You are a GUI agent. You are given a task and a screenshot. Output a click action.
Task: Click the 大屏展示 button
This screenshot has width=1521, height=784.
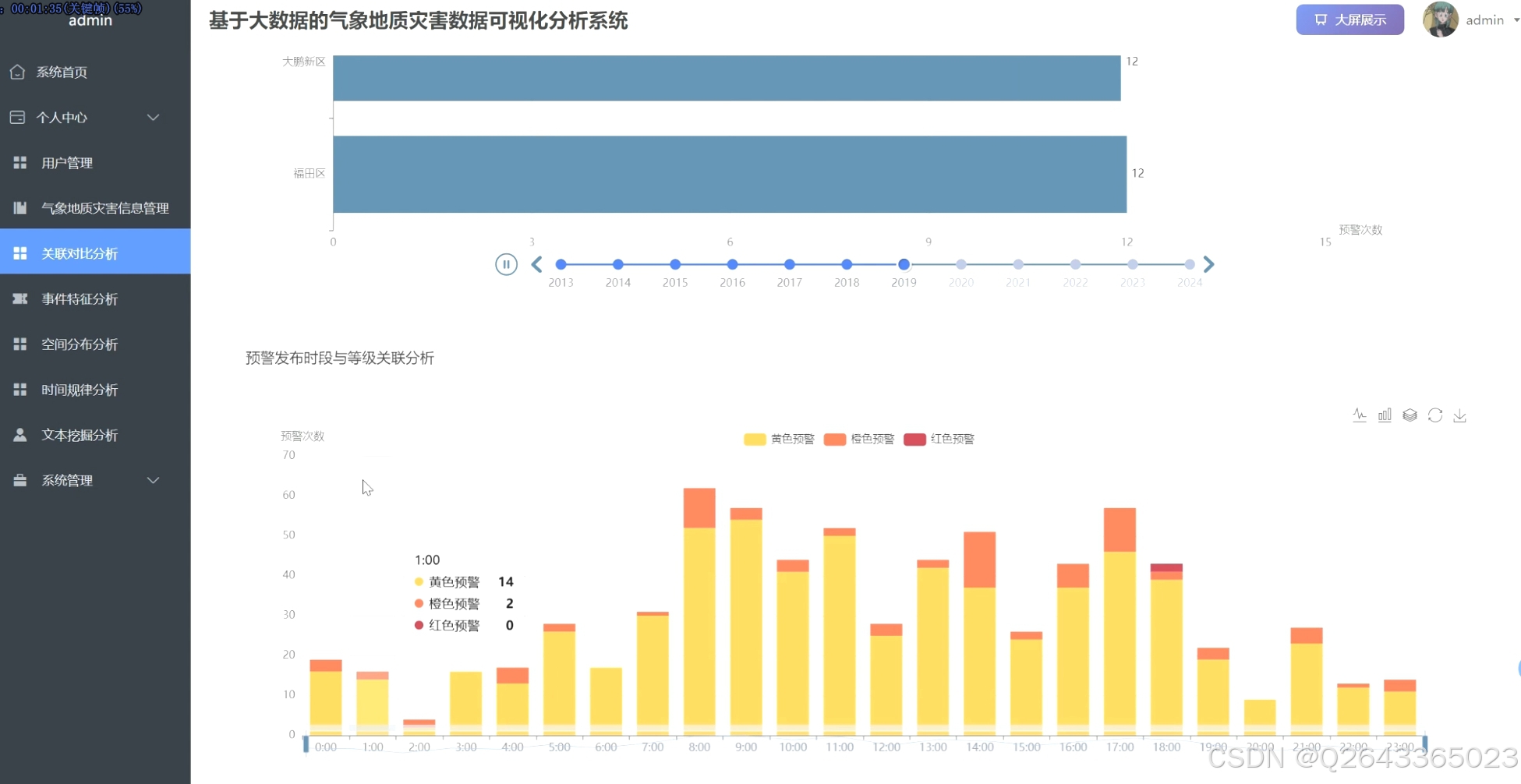tap(1350, 19)
